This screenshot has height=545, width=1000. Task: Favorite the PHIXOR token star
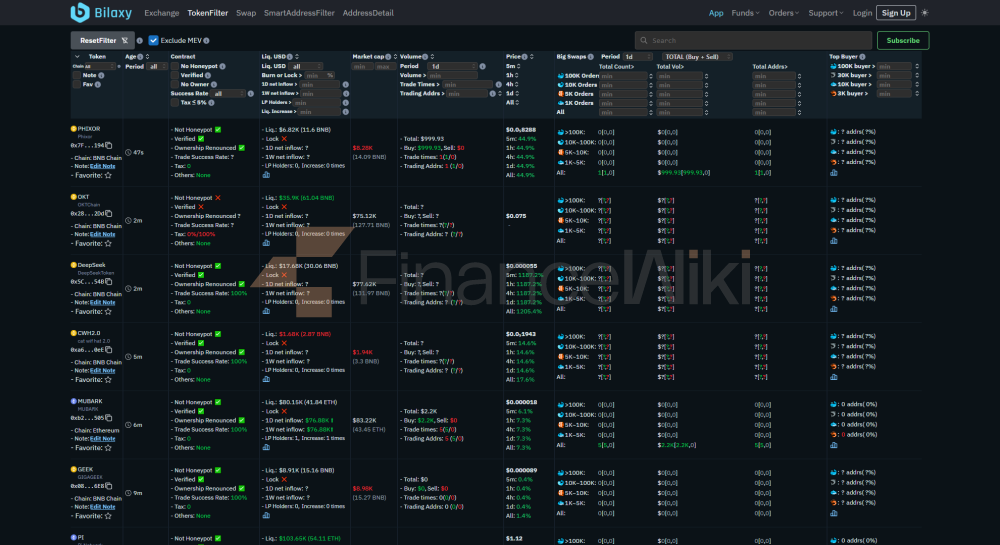(108, 175)
